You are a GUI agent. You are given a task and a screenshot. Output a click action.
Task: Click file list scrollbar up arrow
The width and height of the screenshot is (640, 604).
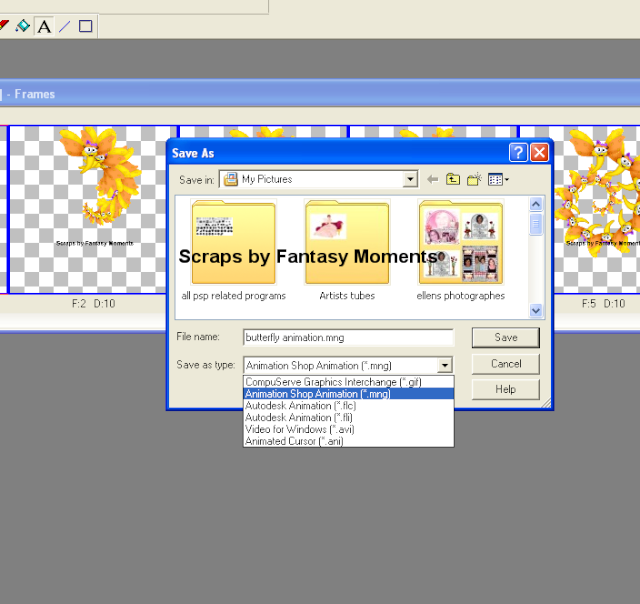coord(536,204)
